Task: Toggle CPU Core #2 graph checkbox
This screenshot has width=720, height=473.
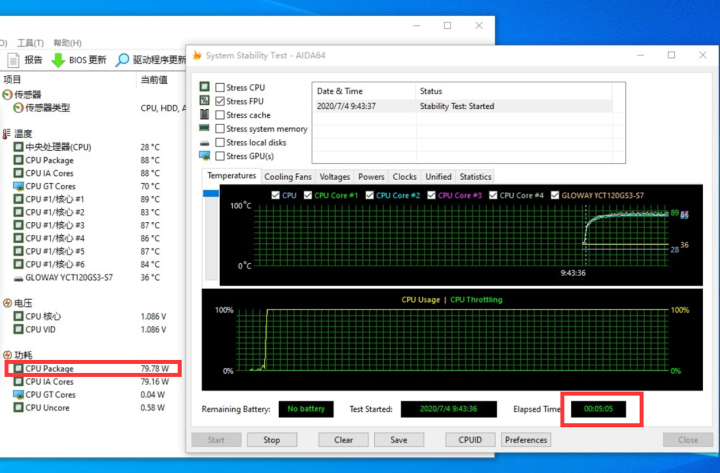Action: pyautogui.click(x=370, y=195)
